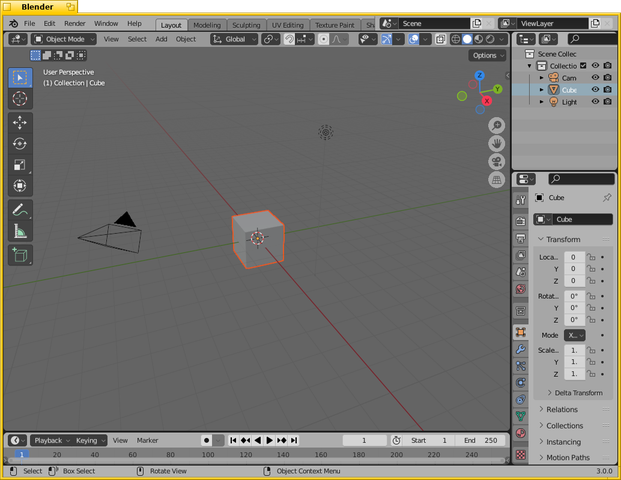Expand the Light item in outliner
Screen dimensions: 621x480
[x=541, y=102]
